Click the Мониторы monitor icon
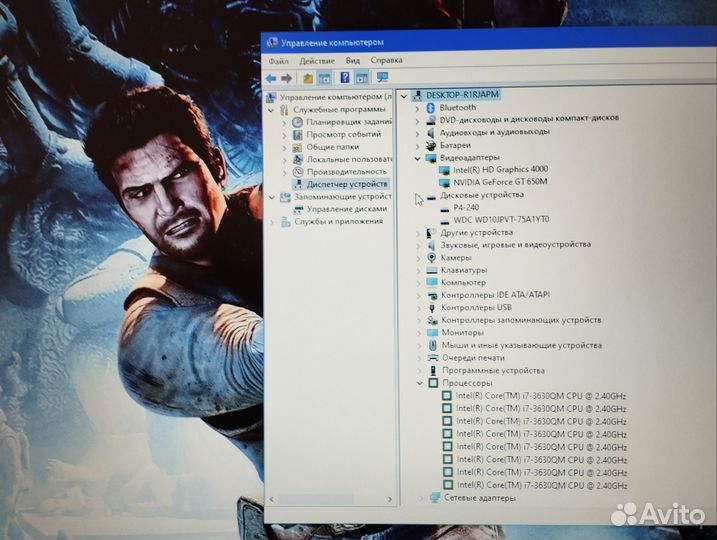Viewport: 717px width, 540px height. 433,333
